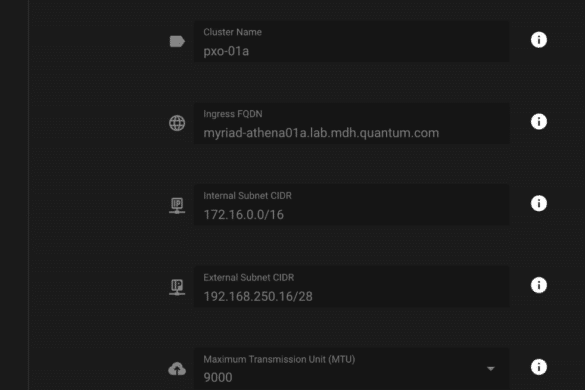The image size is (585, 390).
Task: Expand the MTU dropdown arrow
Action: point(491,369)
